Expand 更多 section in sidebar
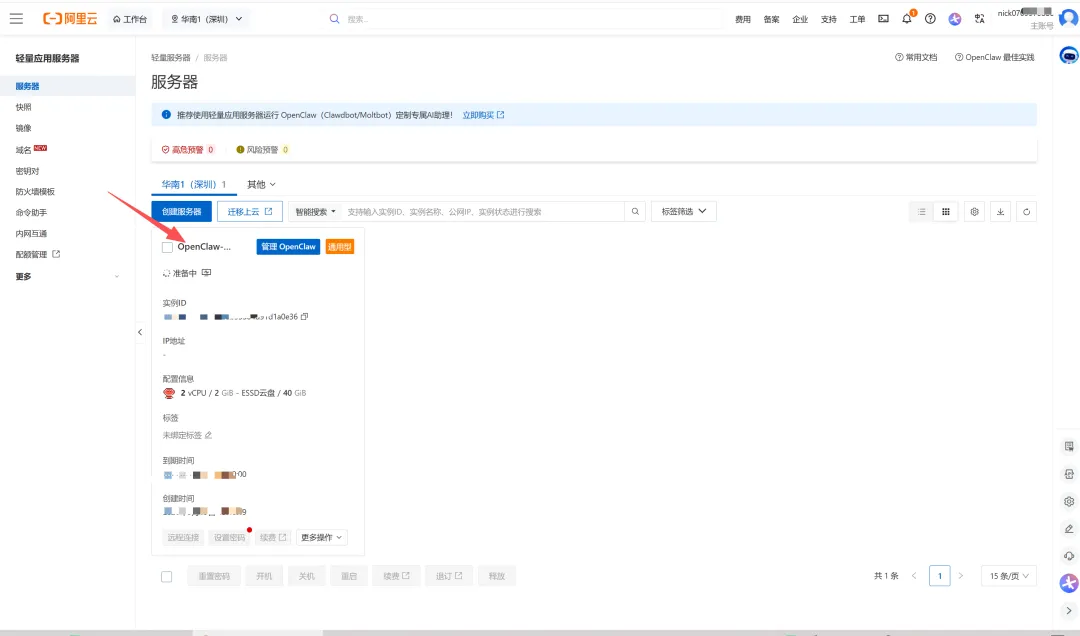Image resolution: width=1080 pixels, height=636 pixels. (x=68, y=276)
